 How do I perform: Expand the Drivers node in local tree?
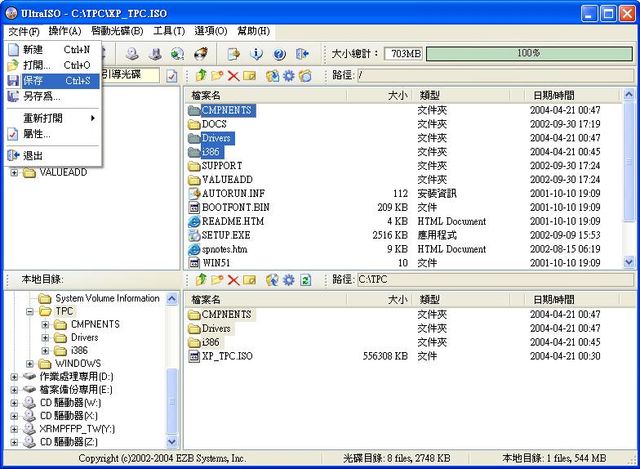[x=45, y=338]
